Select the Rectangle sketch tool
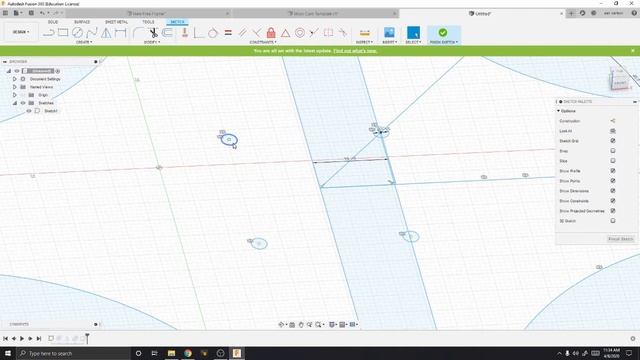This screenshot has height=360, width=640. coord(63,33)
